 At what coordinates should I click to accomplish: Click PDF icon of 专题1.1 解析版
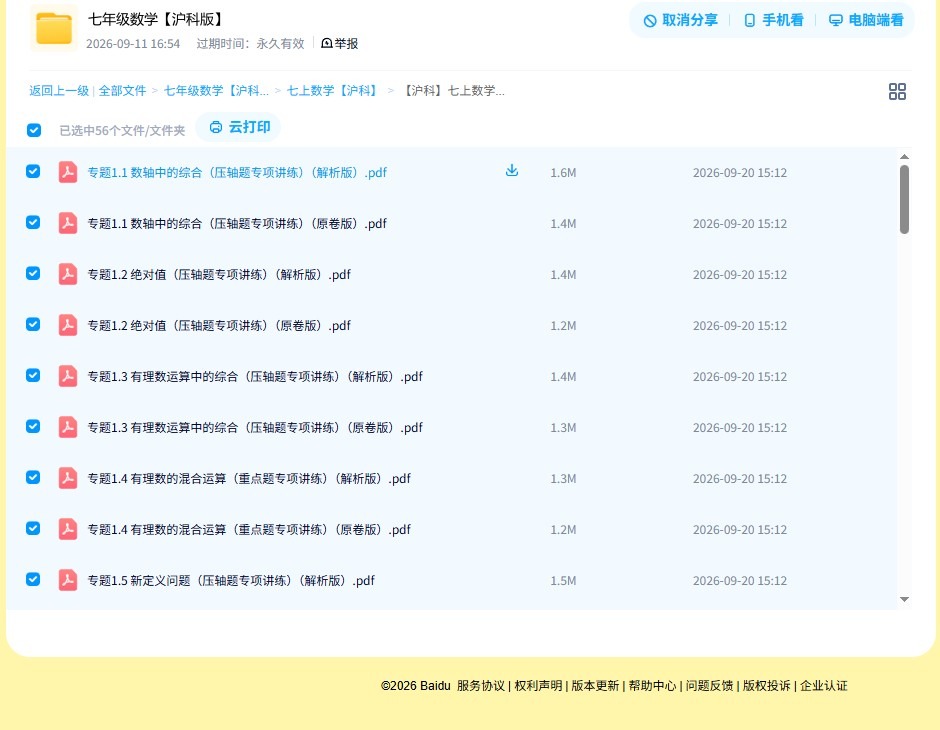pyautogui.click(x=68, y=172)
